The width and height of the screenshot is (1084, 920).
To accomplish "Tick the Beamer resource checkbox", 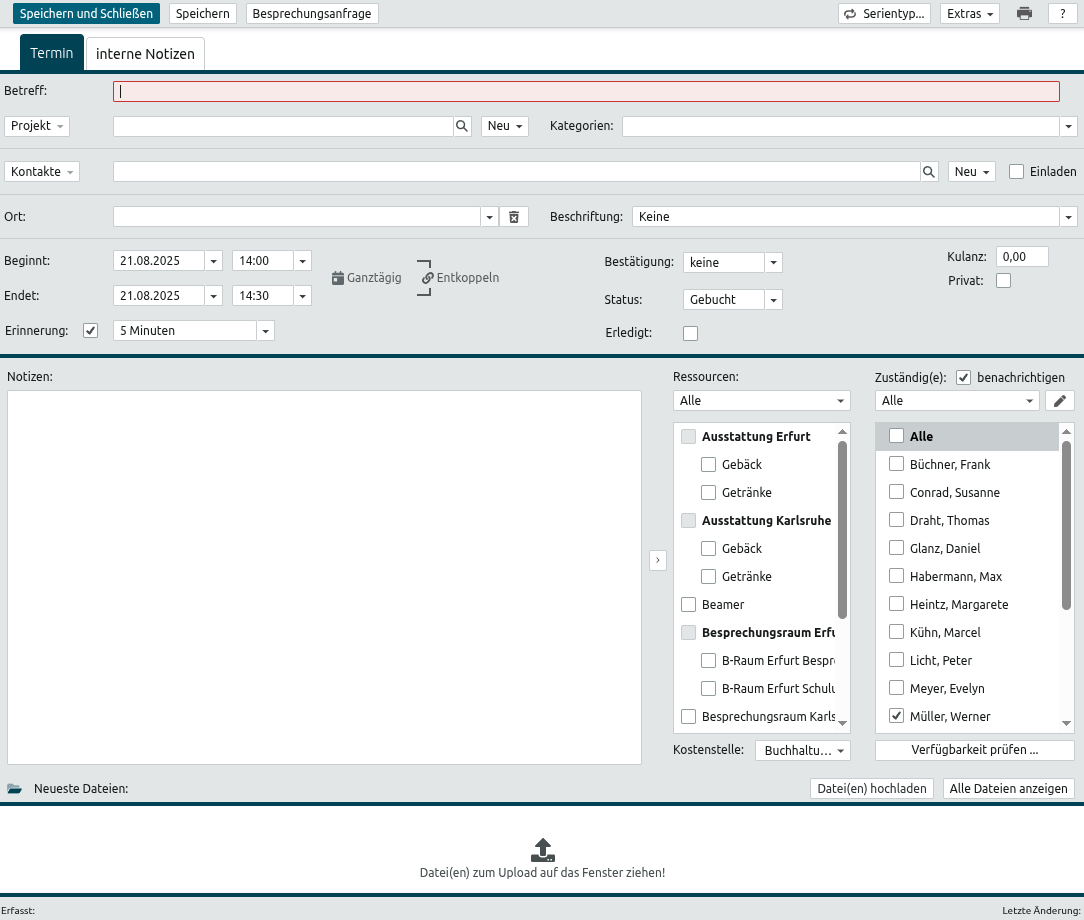I will coord(688,605).
